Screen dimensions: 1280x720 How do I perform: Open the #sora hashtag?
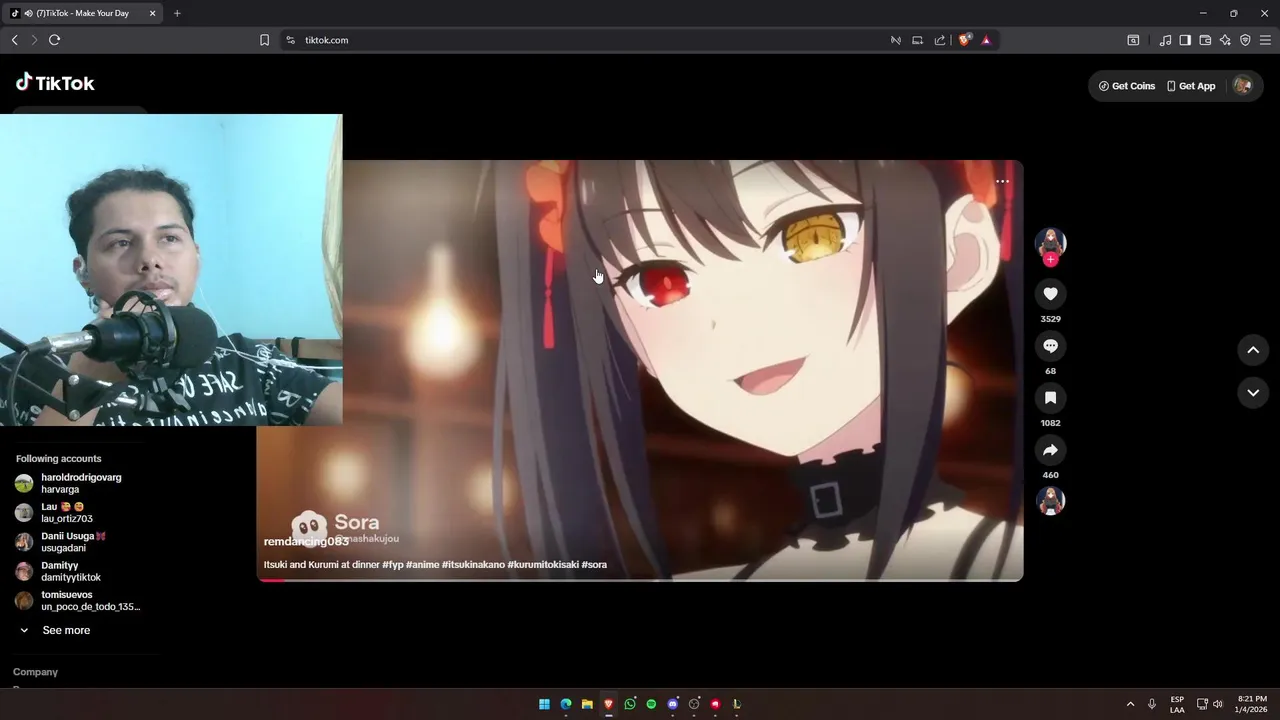click(594, 565)
